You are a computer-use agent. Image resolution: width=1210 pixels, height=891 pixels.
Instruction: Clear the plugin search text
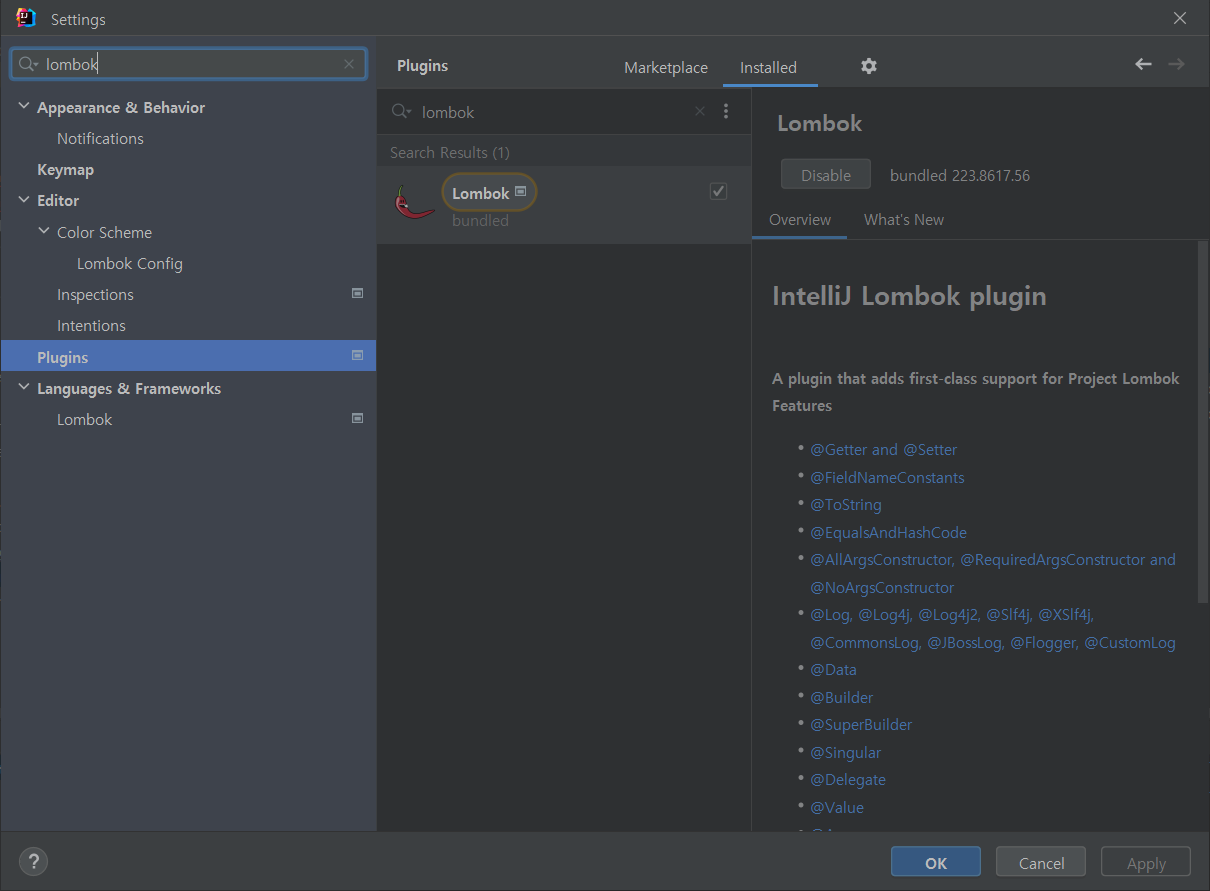tap(700, 112)
